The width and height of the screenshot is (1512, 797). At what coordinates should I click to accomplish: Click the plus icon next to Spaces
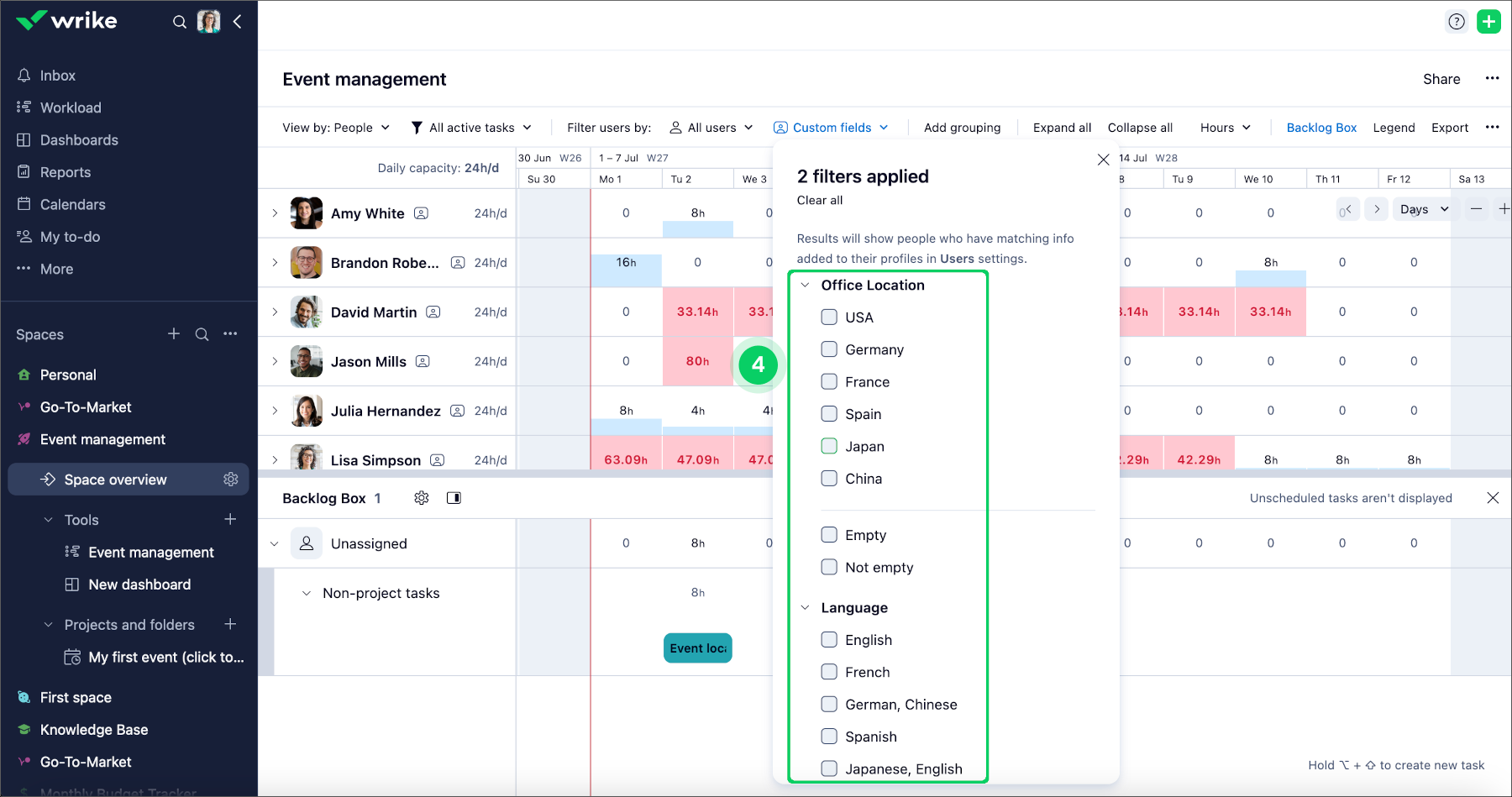[x=174, y=334]
